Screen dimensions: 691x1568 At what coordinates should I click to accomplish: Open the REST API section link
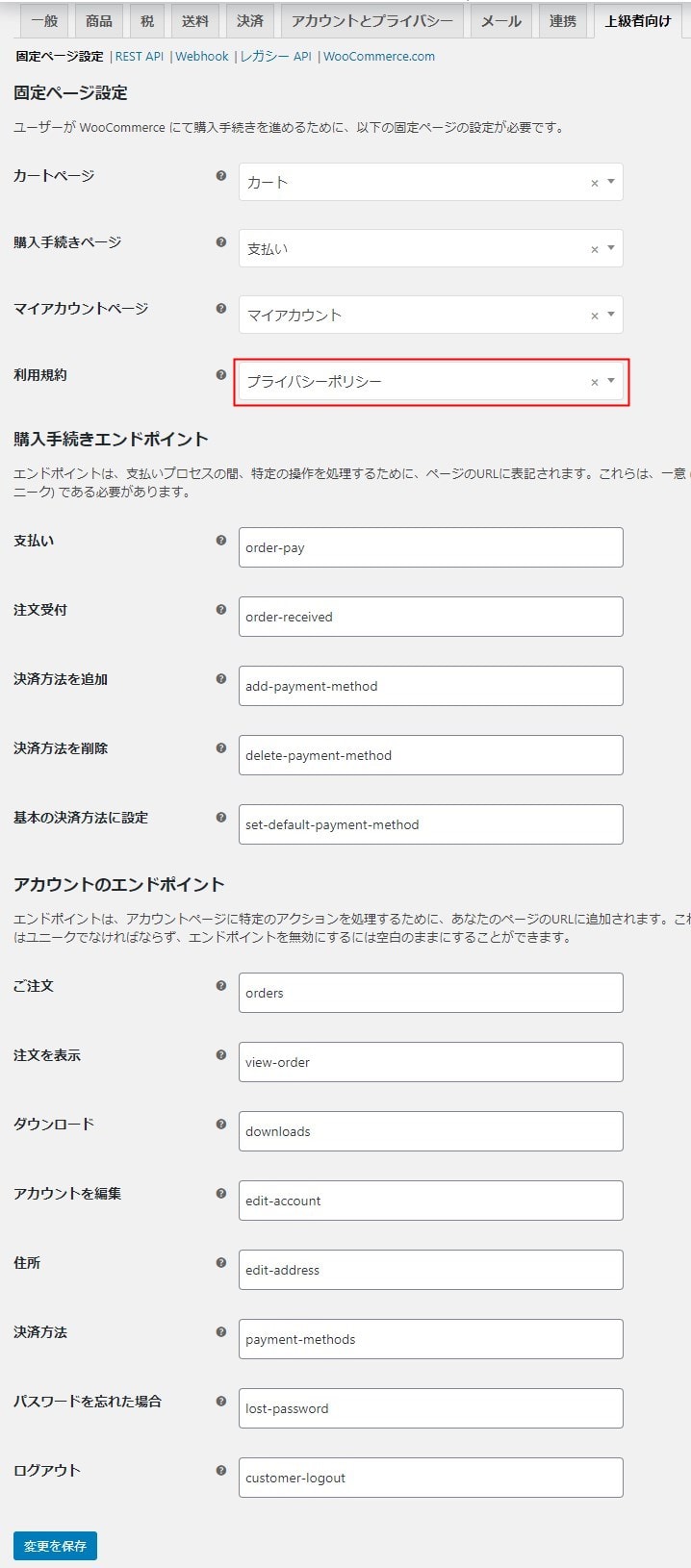point(140,57)
